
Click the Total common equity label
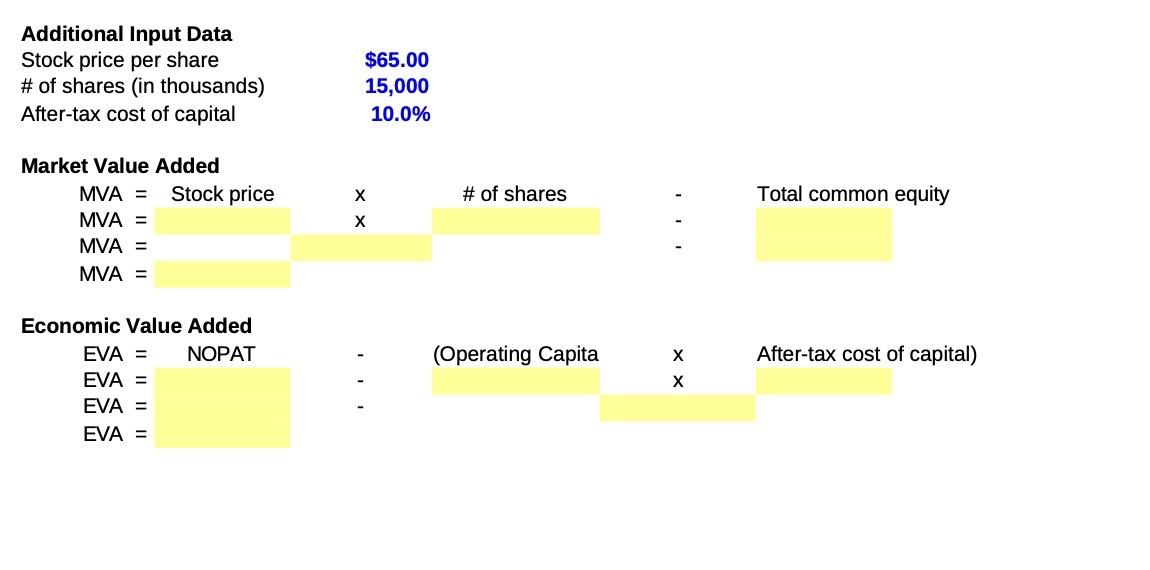pyautogui.click(x=853, y=194)
